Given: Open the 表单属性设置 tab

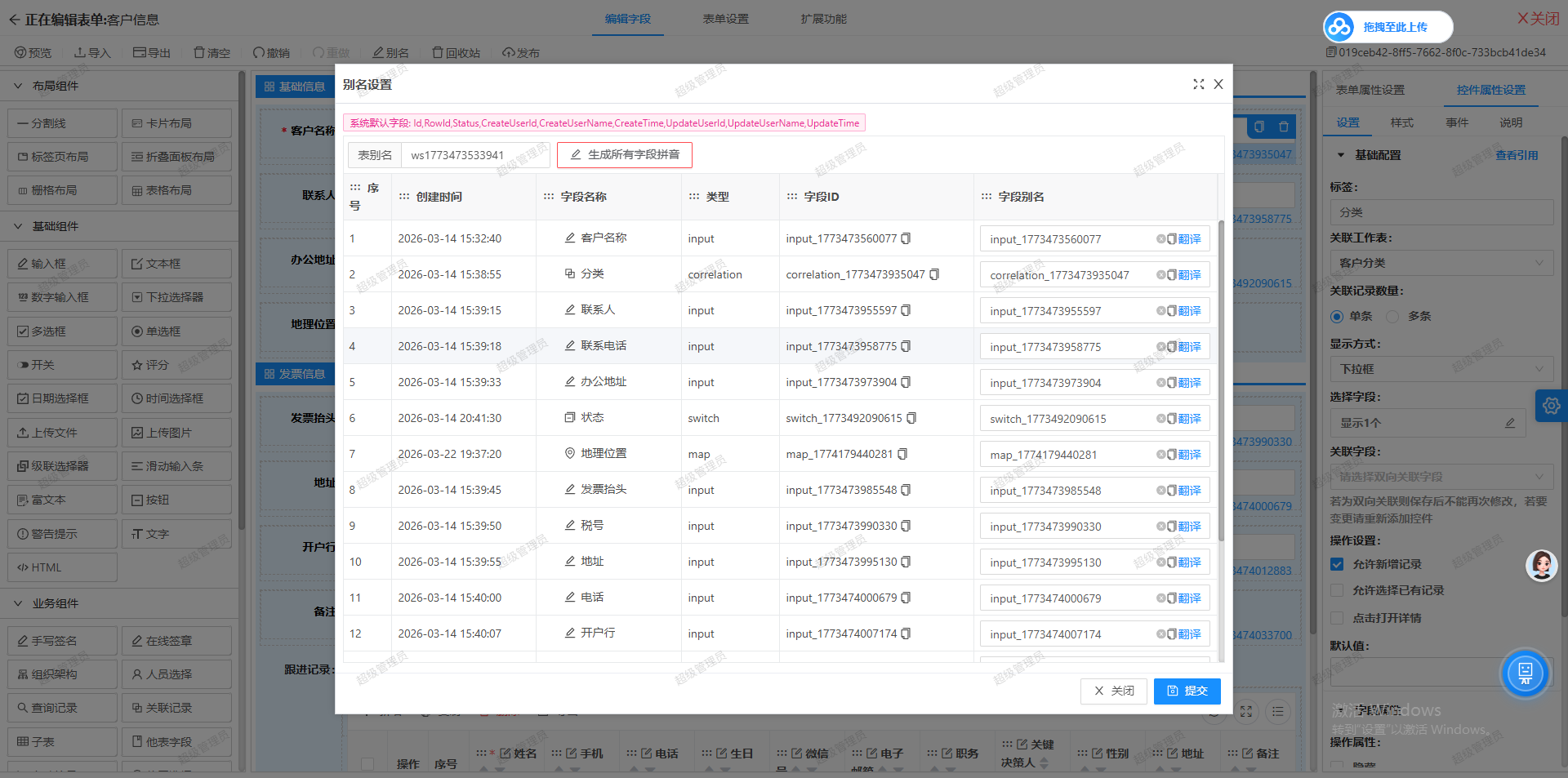Looking at the screenshot, I should pos(1370,90).
